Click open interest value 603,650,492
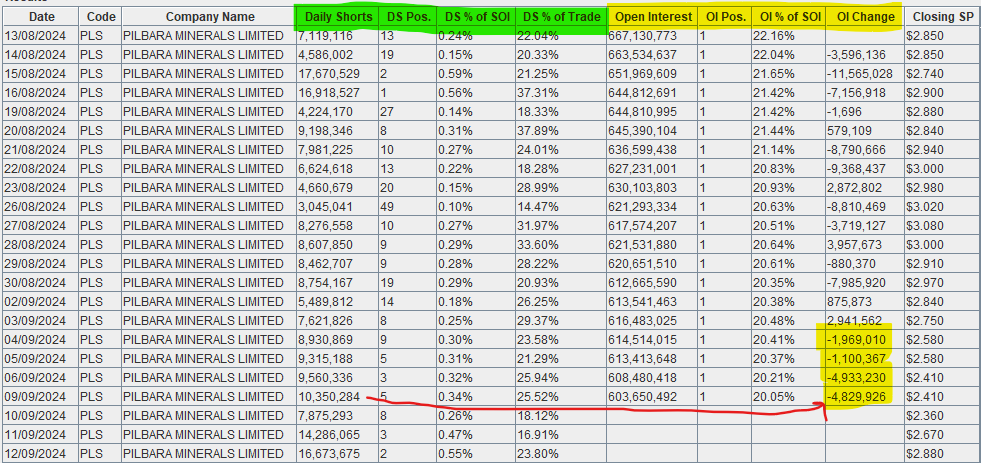 tap(643, 397)
